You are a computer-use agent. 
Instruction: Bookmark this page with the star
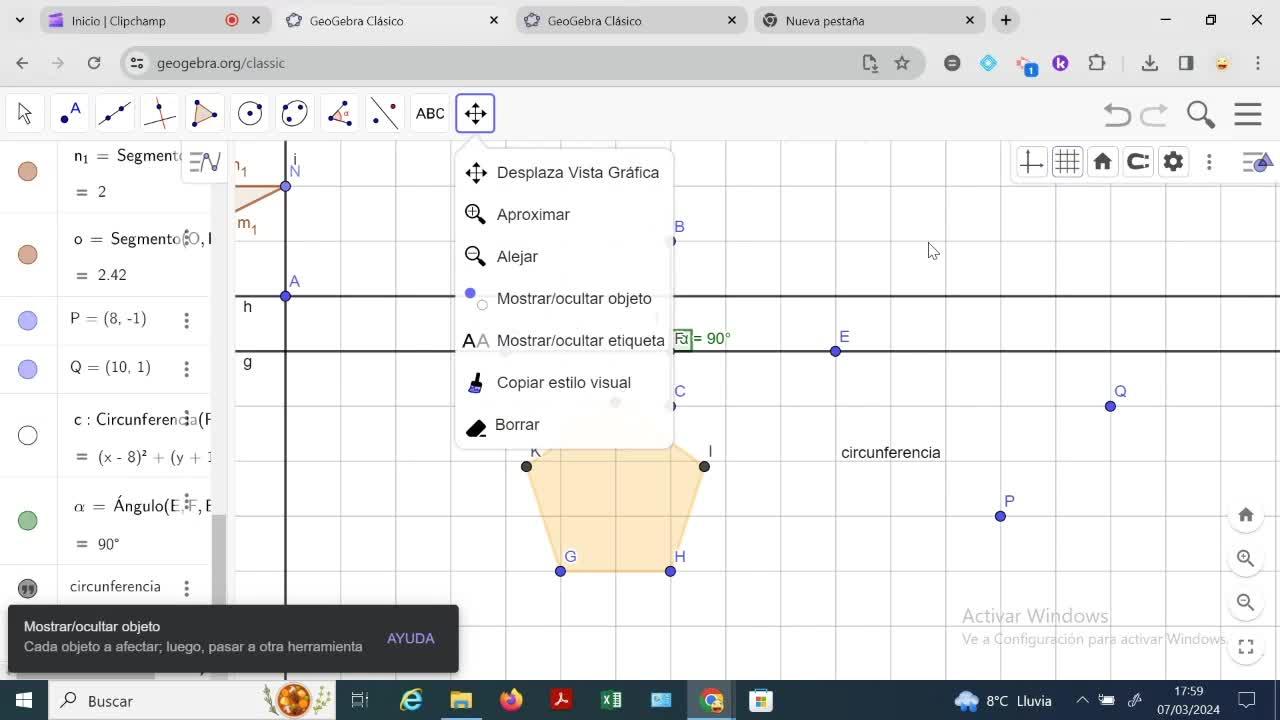click(902, 63)
